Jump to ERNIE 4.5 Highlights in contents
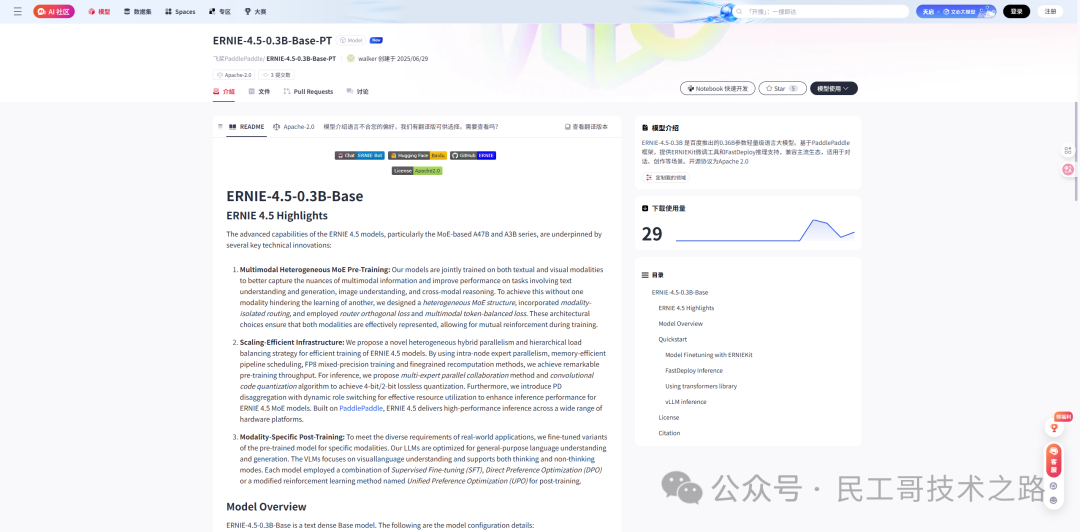Image resolution: width=1080 pixels, height=532 pixels. point(686,308)
